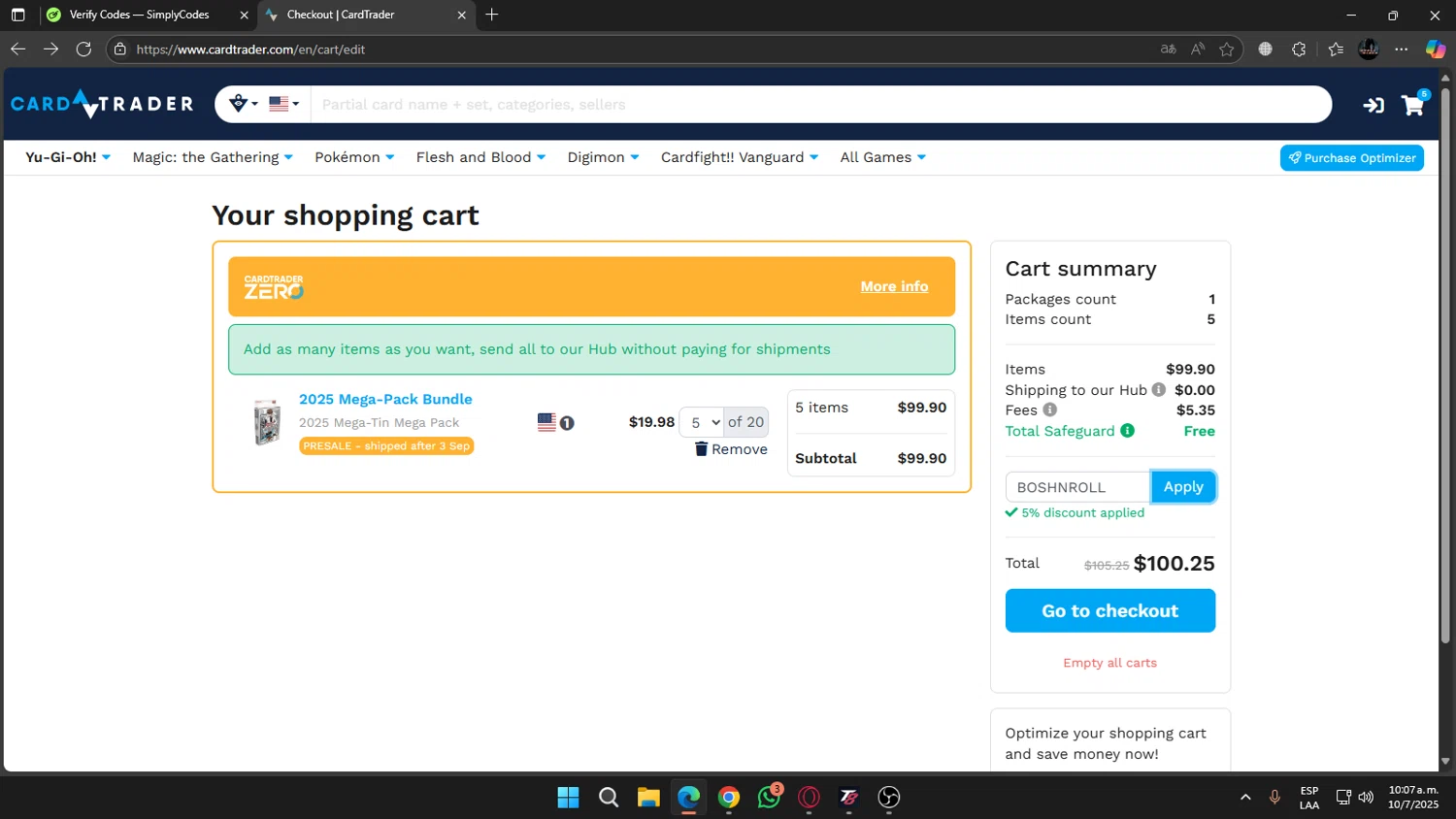Click Empty all carts

(1109, 663)
